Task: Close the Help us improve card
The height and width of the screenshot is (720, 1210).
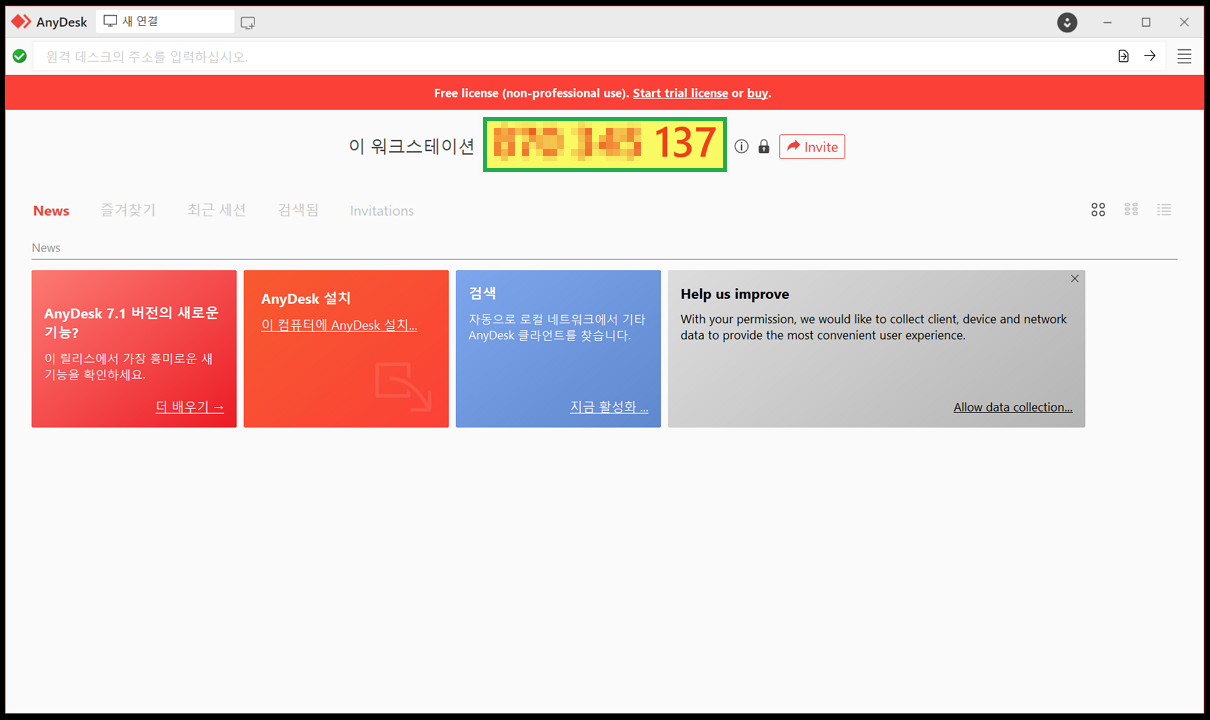Action: [1075, 279]
